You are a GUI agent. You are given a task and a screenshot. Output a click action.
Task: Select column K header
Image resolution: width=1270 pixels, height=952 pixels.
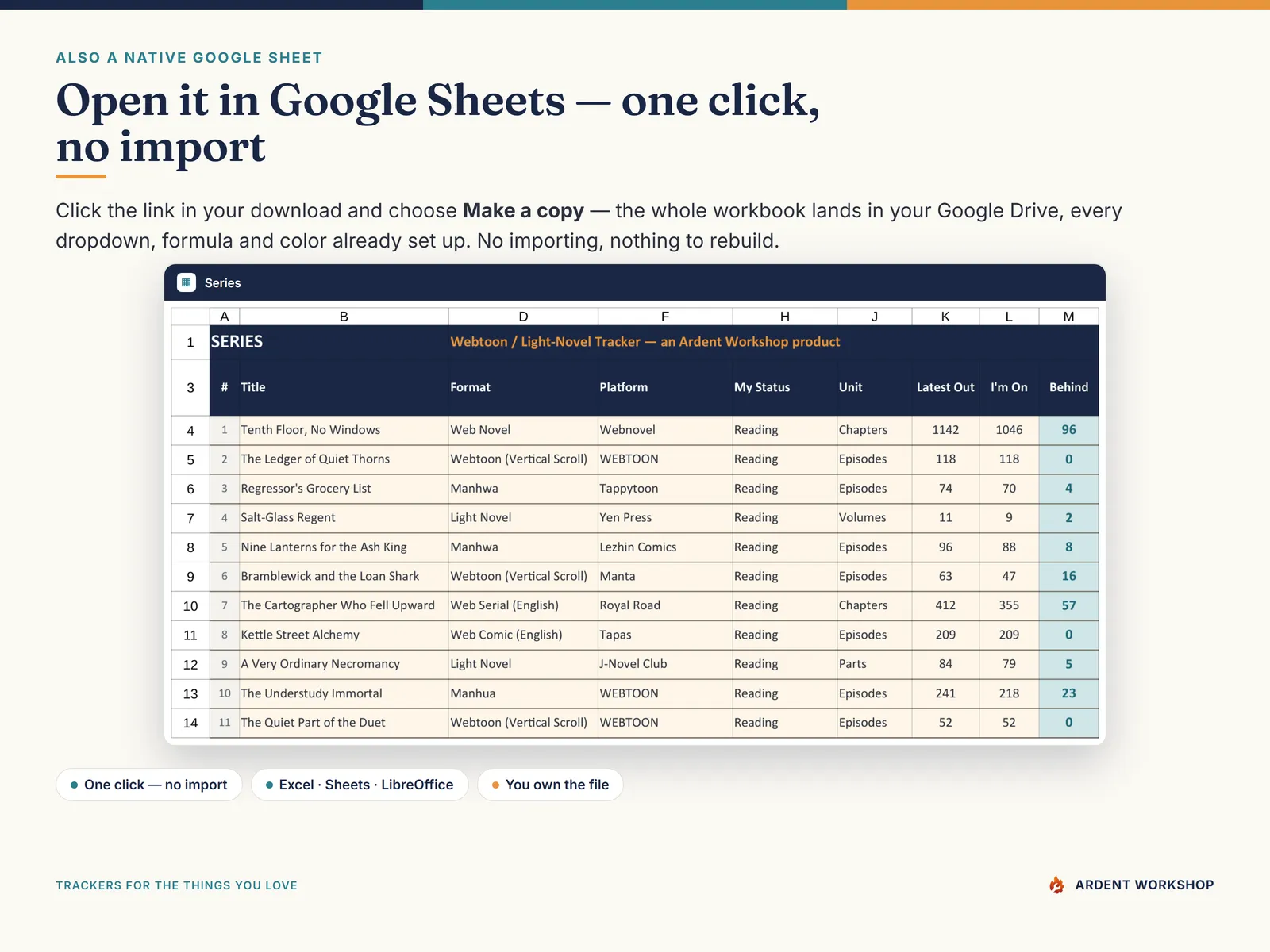pos(945,317)
